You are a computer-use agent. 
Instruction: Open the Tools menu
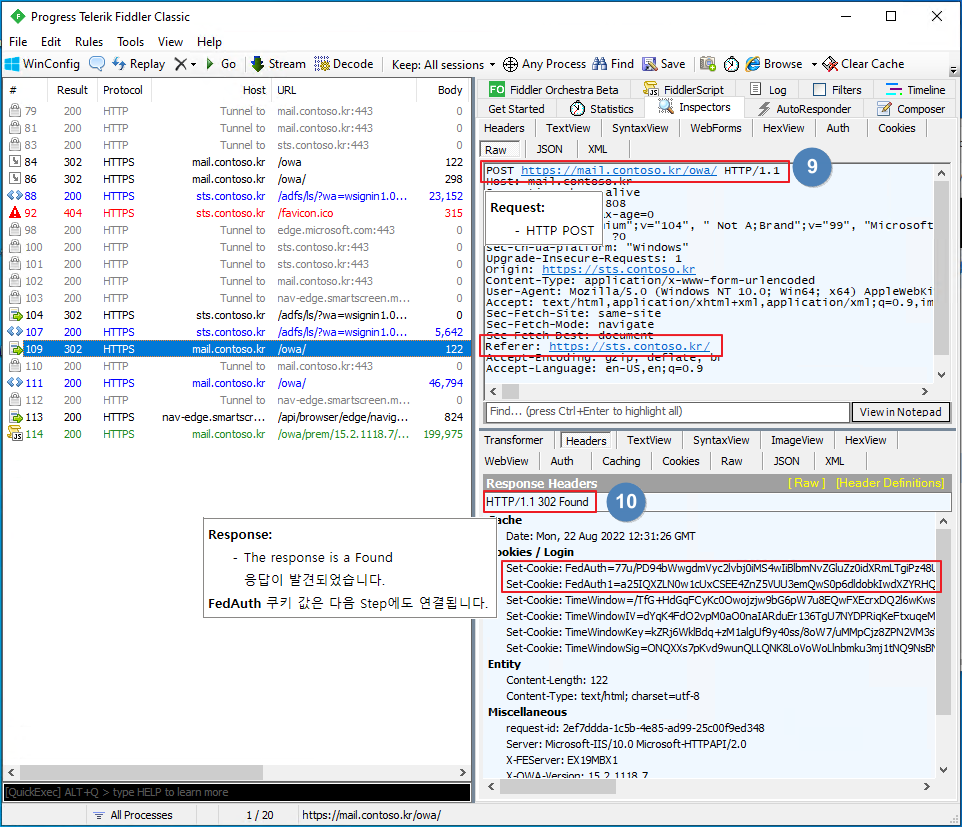131,42
